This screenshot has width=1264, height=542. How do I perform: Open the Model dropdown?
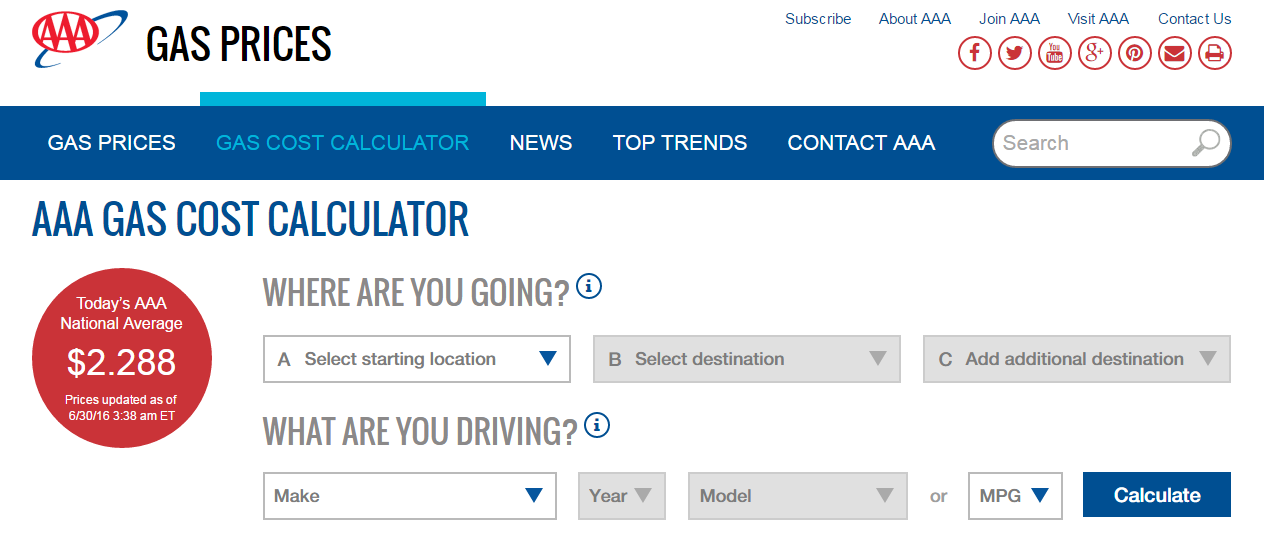(798, 496)
